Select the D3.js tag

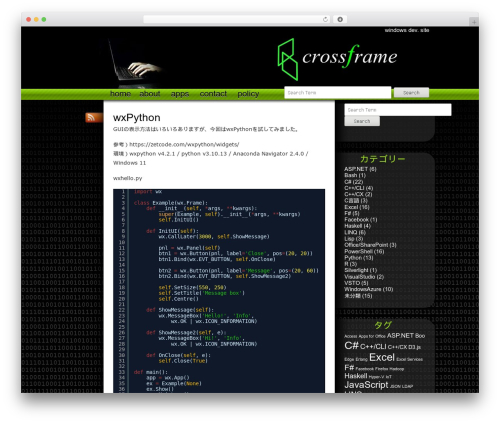(415, 347)
